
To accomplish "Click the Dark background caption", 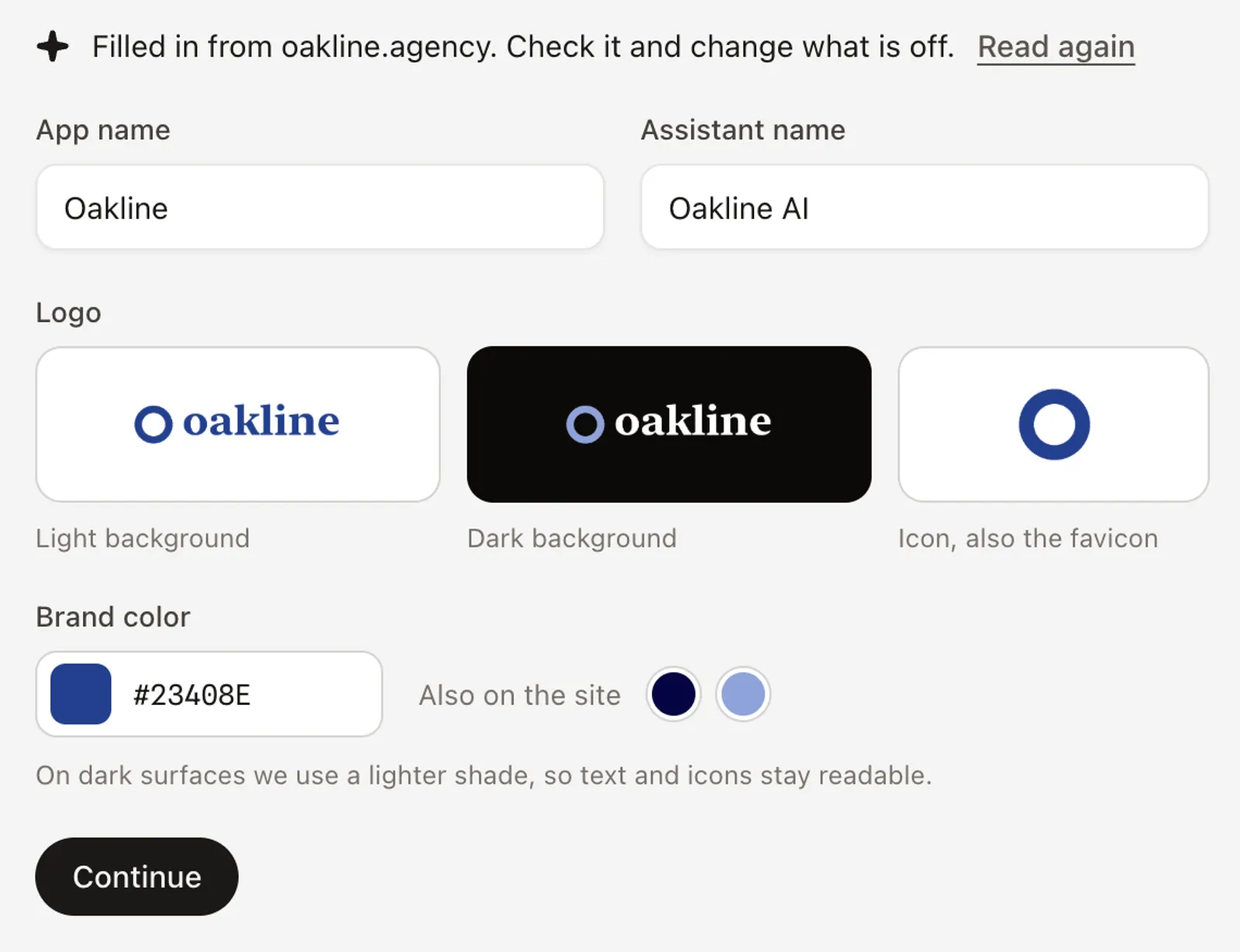I will [572, 538].
